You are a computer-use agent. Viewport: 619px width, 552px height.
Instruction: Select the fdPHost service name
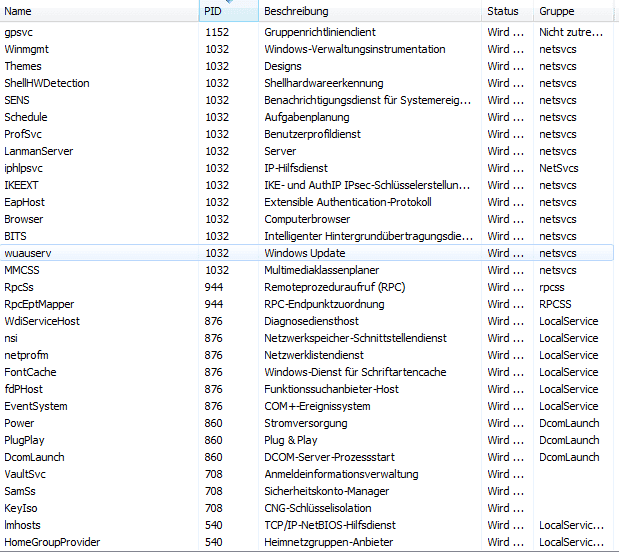point(24,389)
